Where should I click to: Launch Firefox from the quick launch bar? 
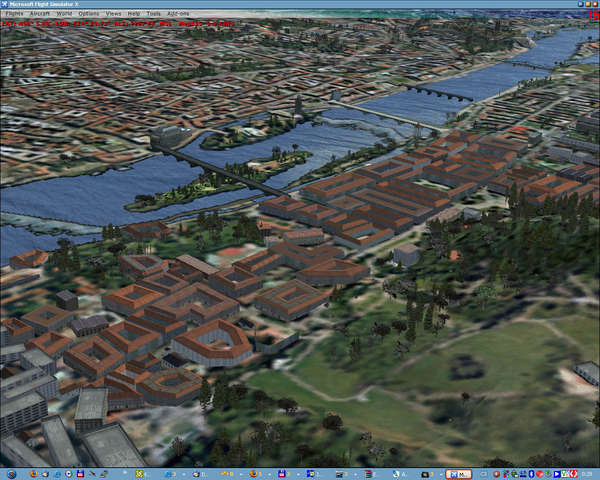click(33, 474)
